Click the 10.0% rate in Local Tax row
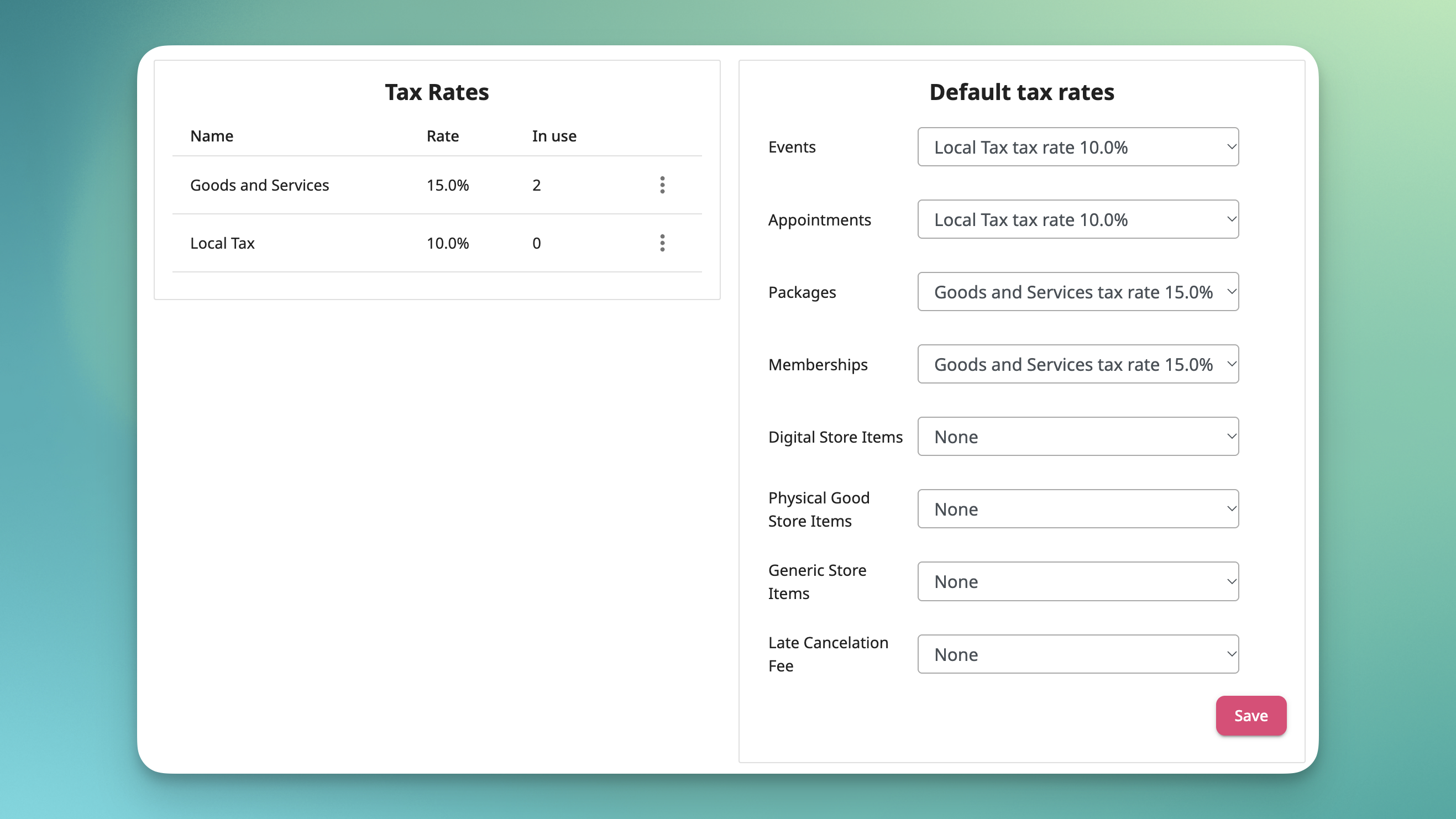Viewport: 1456px width, 819px height. coord(448,243)
